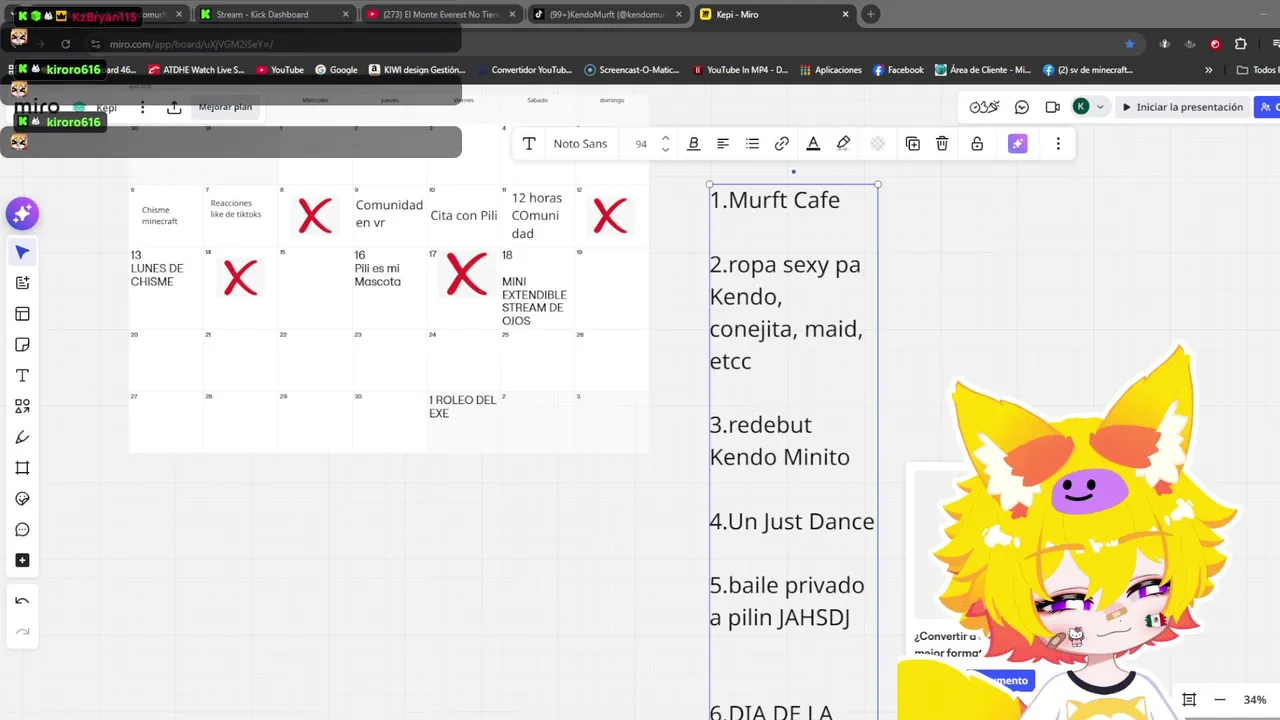Image resolution: width=1280 pixels, height=720 pixels.
Task: Insert a link on selected text
Action: [x=782, y=144]
